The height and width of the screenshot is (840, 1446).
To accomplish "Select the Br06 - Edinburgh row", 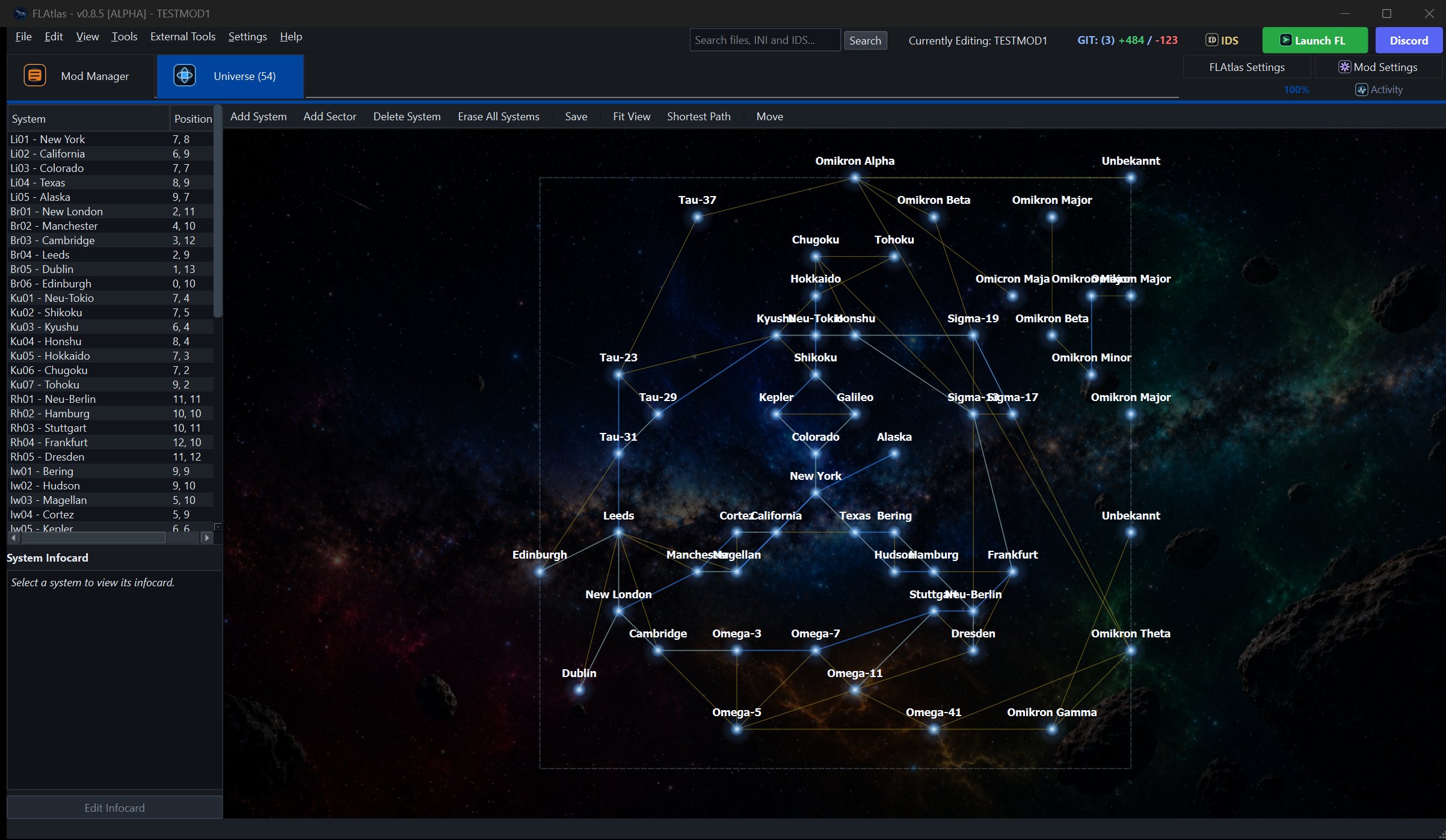I will (x=111, y=283).
